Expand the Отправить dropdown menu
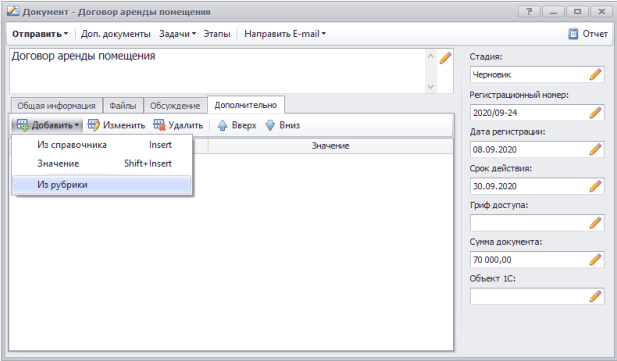This screenshot has width=617, height=361. coord(40,34)
